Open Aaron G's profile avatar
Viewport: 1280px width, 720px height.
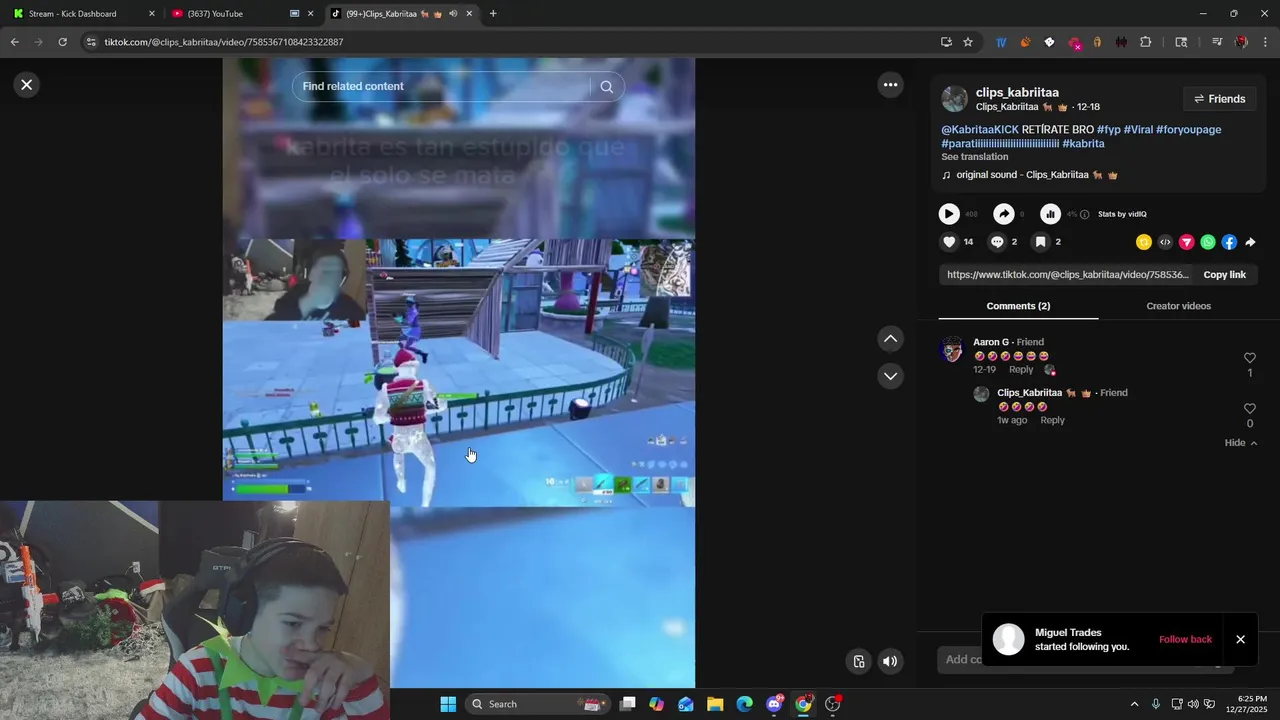(952, 349)
